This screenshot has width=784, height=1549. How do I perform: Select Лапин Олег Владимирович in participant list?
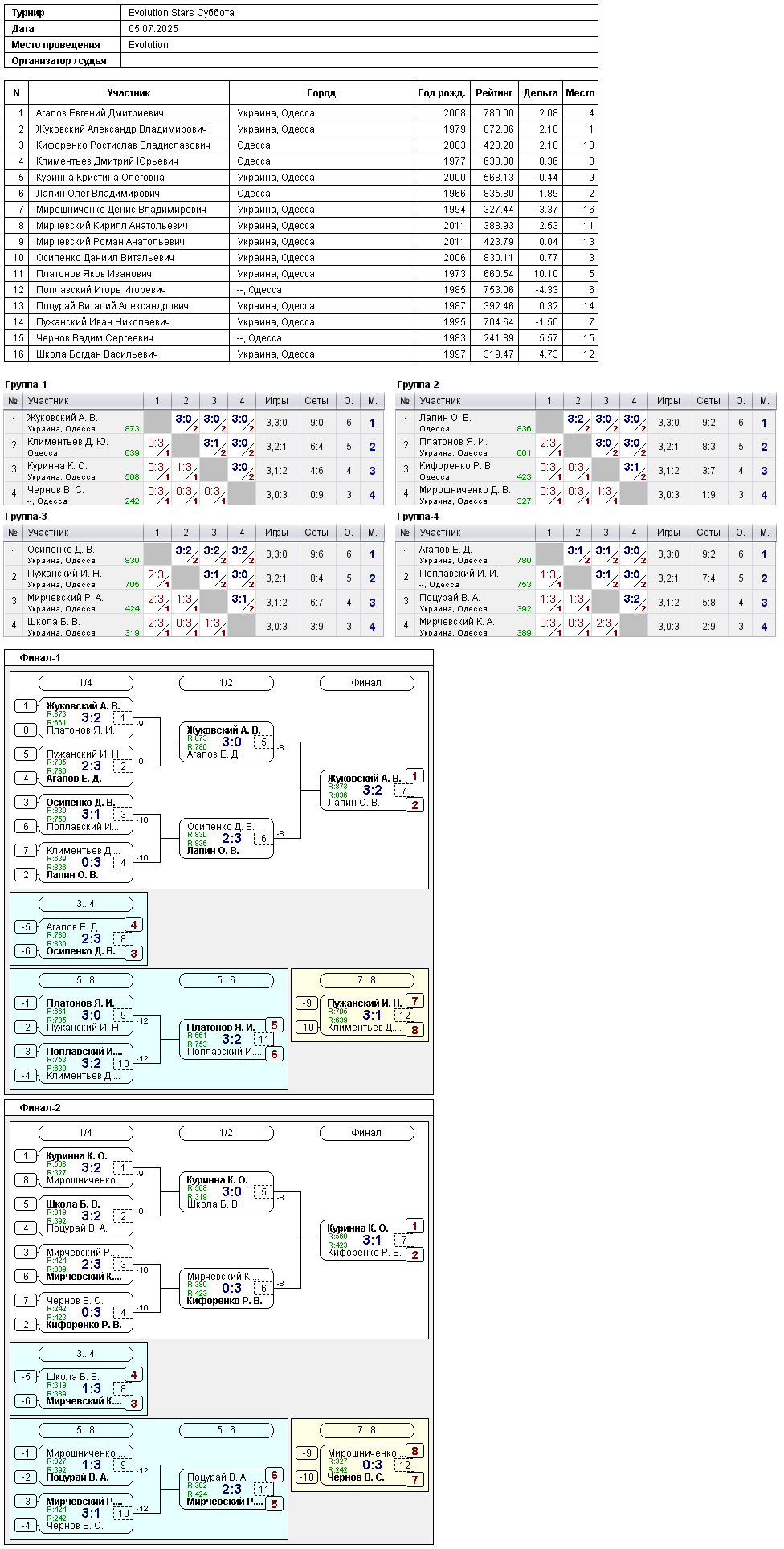point(97,194)
